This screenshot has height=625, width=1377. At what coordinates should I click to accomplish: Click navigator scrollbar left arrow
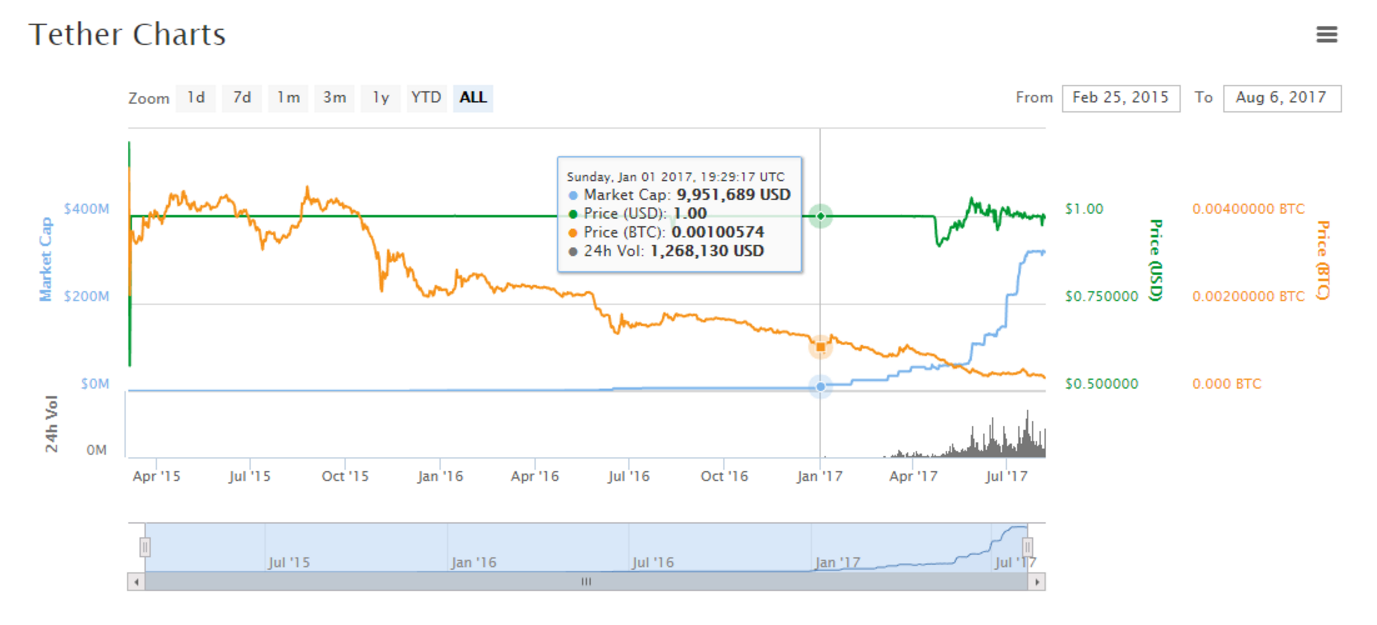(x=136, y=581)
